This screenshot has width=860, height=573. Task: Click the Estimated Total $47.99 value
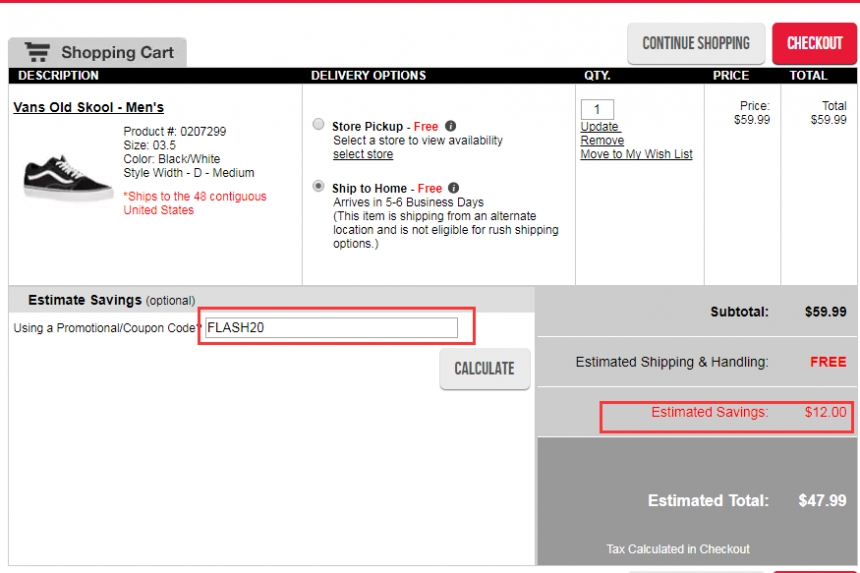[822, 501]
